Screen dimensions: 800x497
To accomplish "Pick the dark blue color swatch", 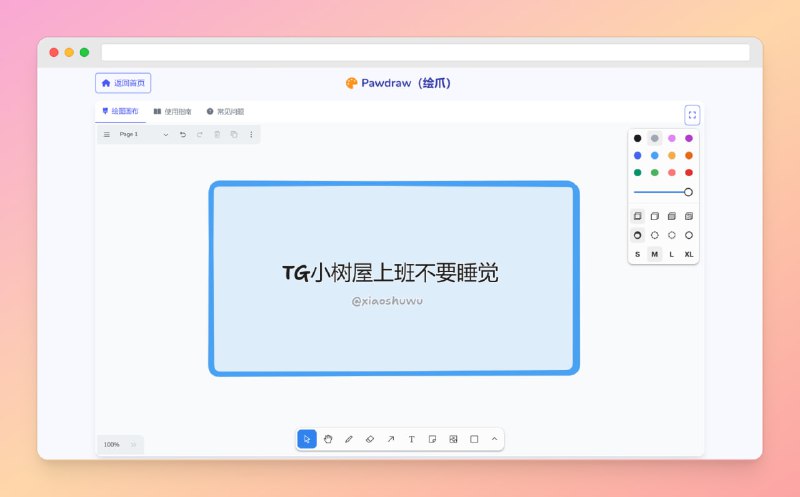I will tap(637, 156).
